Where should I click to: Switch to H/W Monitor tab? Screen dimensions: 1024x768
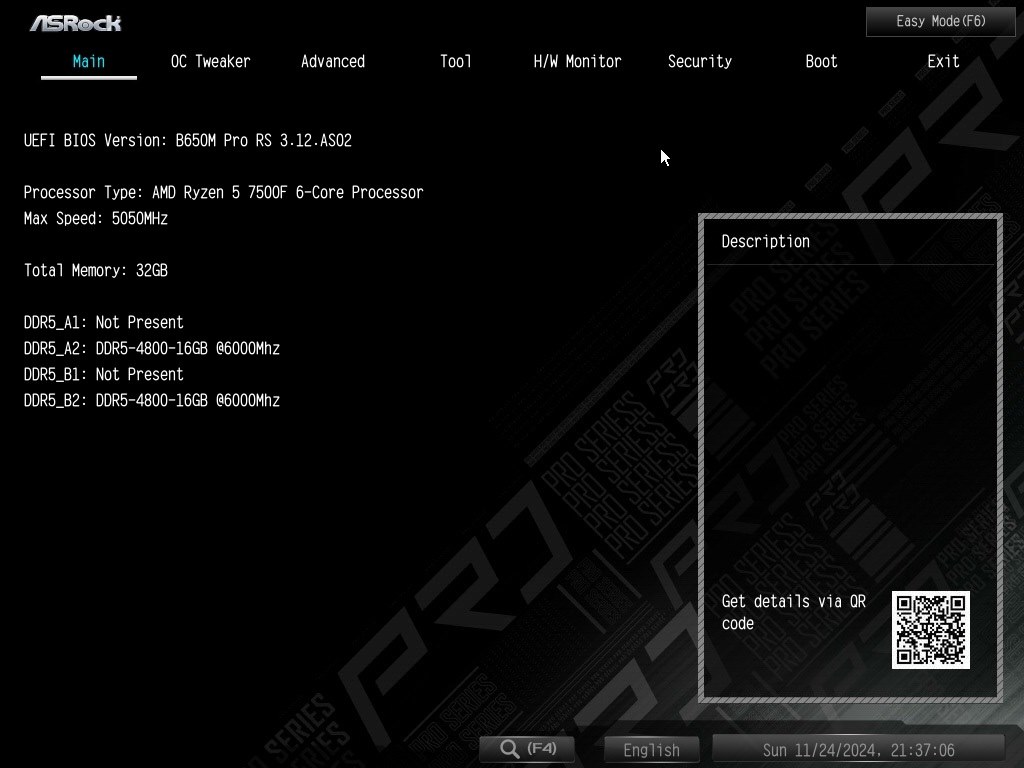pos(577,62)
